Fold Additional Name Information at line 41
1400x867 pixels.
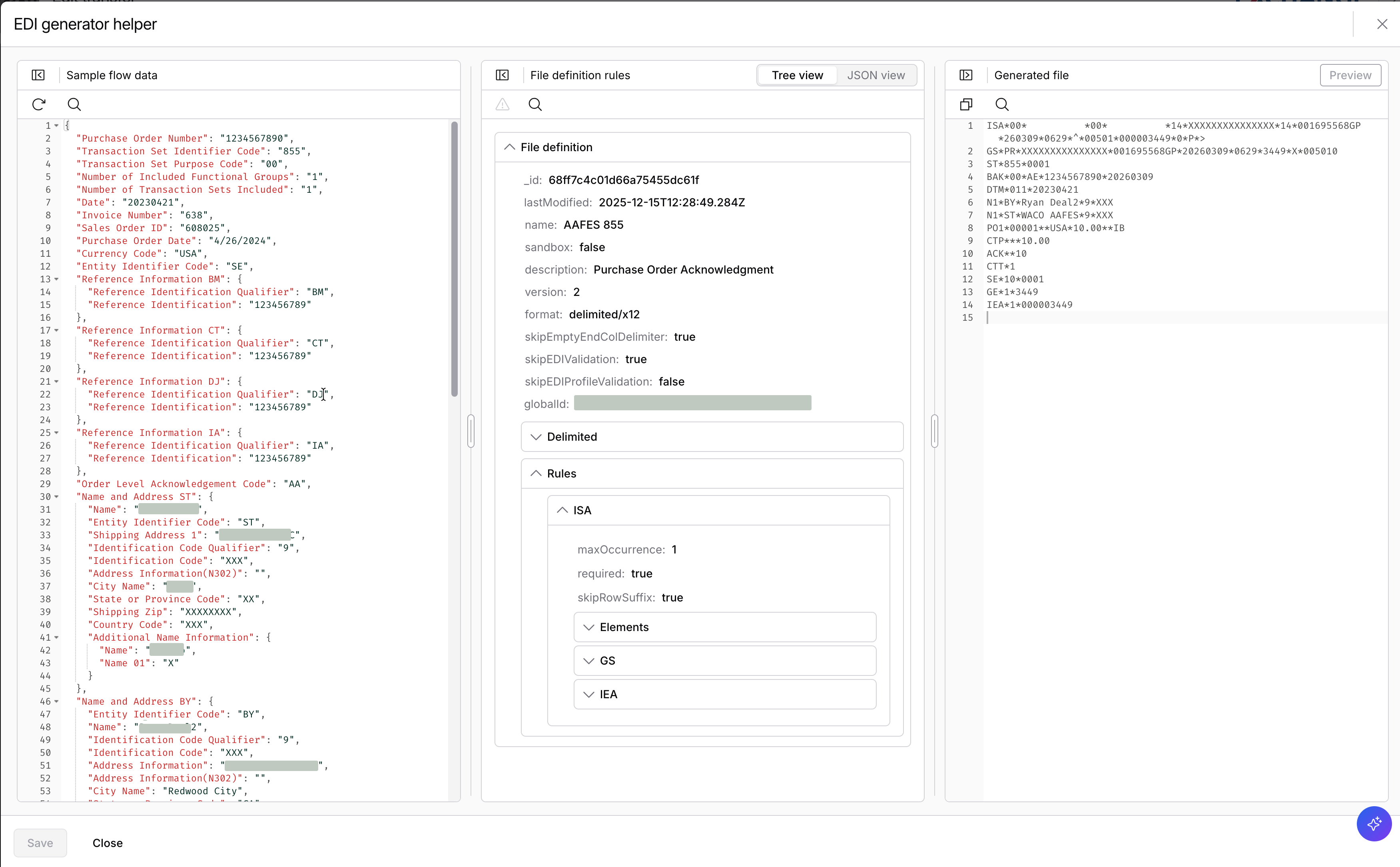pyautogui.click(x=56, y=637)
